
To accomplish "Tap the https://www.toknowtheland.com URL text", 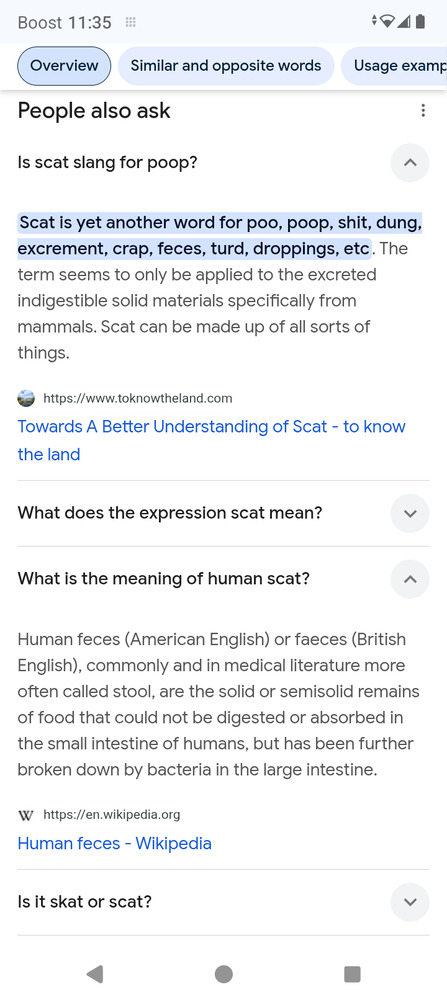I will point(138,399).
